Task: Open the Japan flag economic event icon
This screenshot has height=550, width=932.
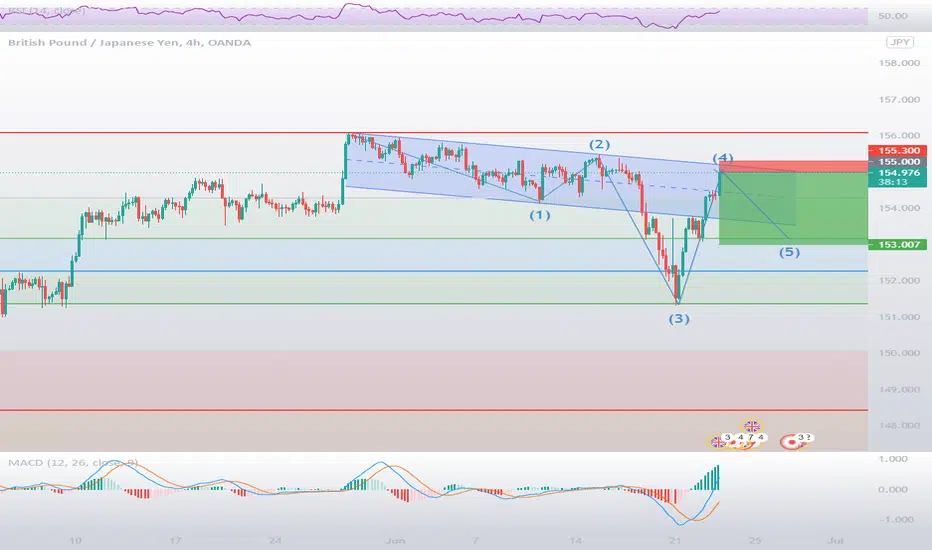Action: click(x=791, y=442)
